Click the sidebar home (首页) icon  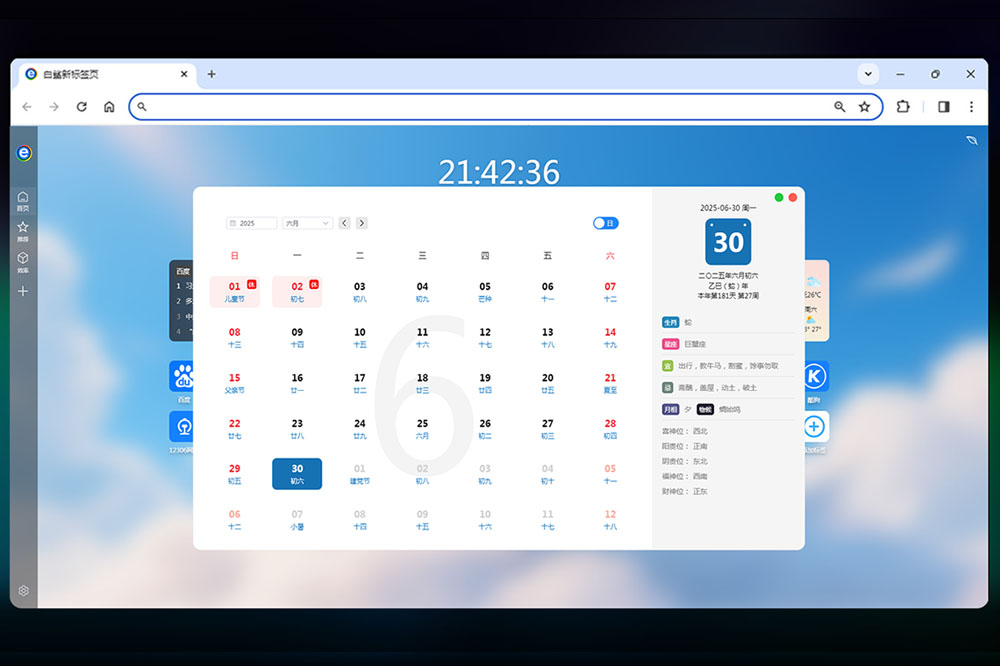click(x=23, y=200)
